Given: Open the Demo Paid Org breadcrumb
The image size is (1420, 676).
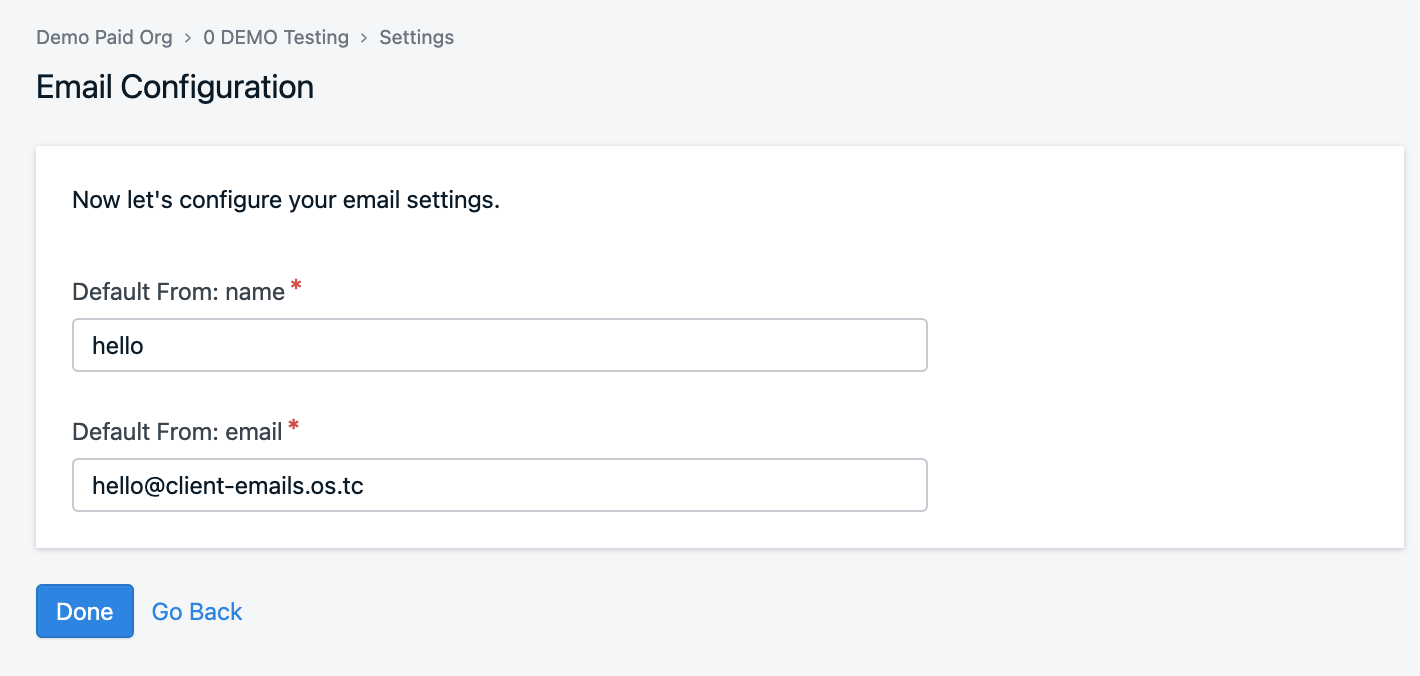Looking at the screenshot, I should (104, 38).
